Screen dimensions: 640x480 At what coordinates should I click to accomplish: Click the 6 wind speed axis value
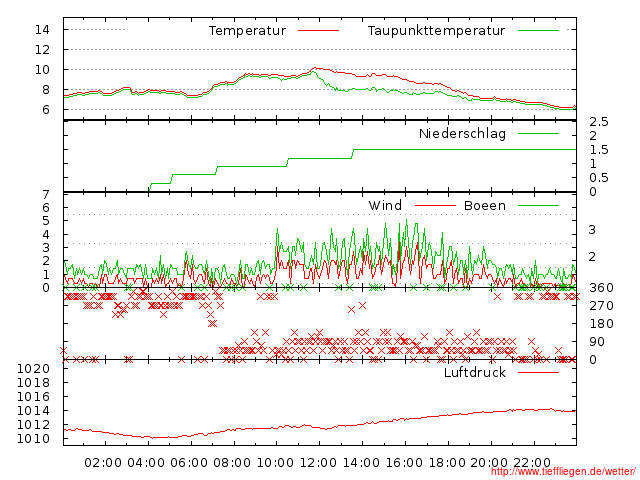point(46,208)
